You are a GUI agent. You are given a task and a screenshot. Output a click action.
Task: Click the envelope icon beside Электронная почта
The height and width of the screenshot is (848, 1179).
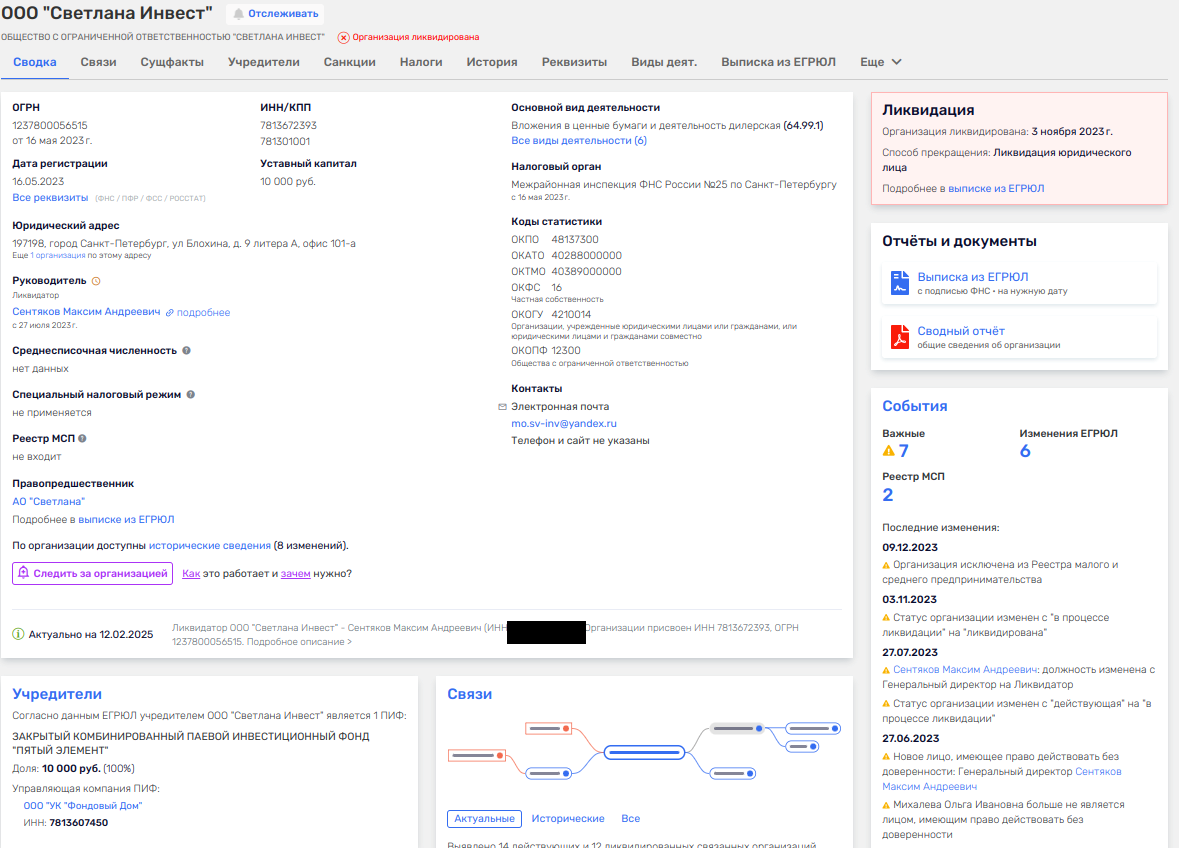[502, 407]
